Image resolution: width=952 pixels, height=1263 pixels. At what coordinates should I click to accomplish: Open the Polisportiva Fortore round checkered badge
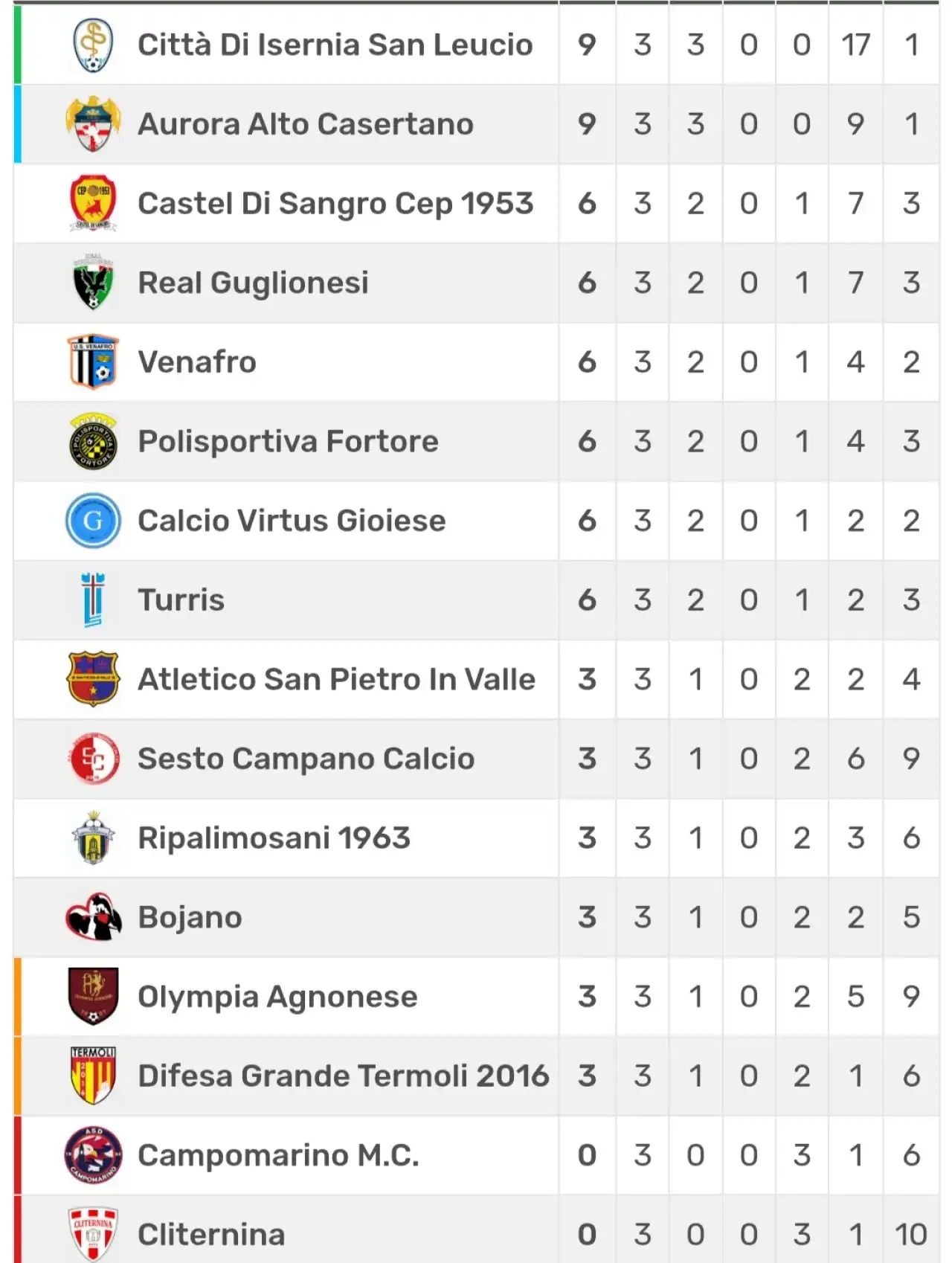tap(93, 441)
